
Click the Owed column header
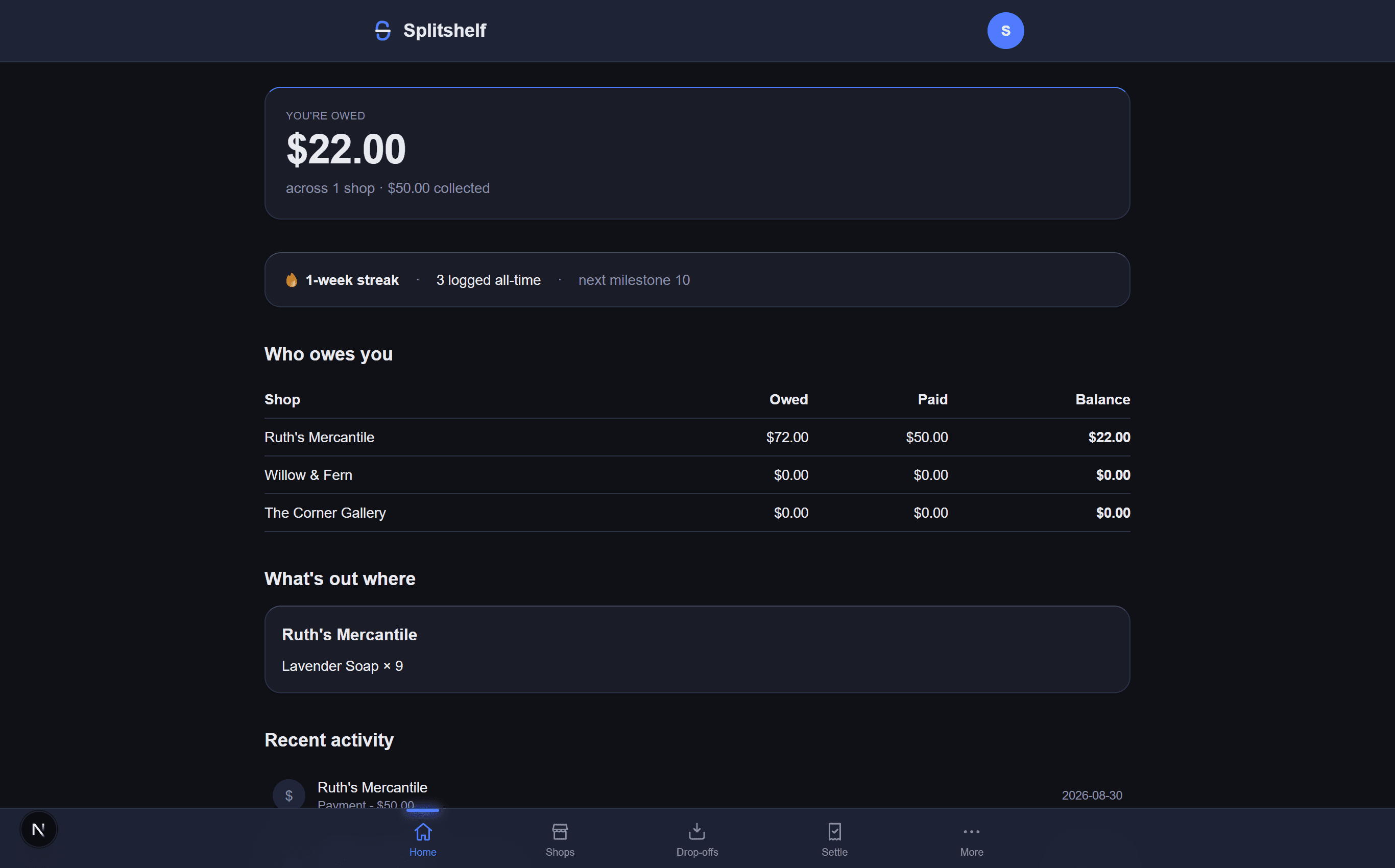pos(788,400)
